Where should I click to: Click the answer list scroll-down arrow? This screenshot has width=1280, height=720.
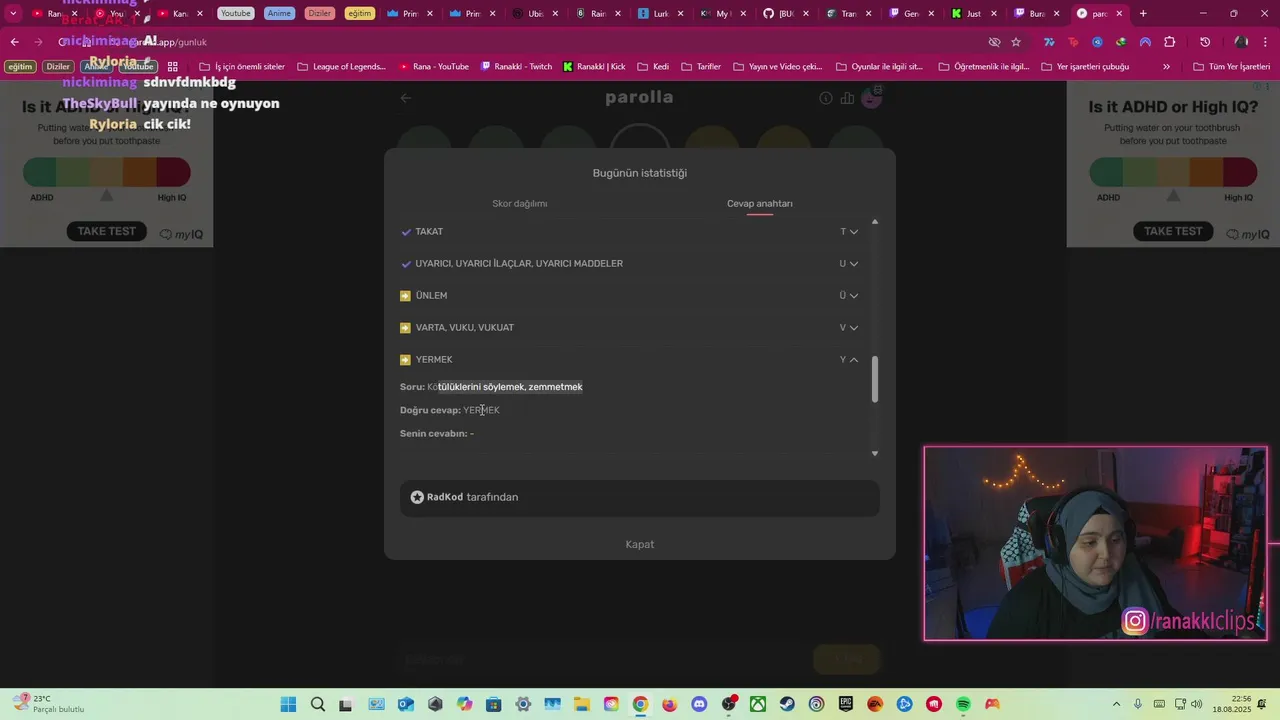[875, 453]
